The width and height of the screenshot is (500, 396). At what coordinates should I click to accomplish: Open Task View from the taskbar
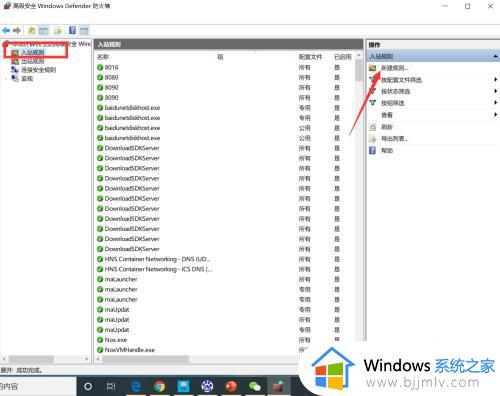(x=111, y=386)
